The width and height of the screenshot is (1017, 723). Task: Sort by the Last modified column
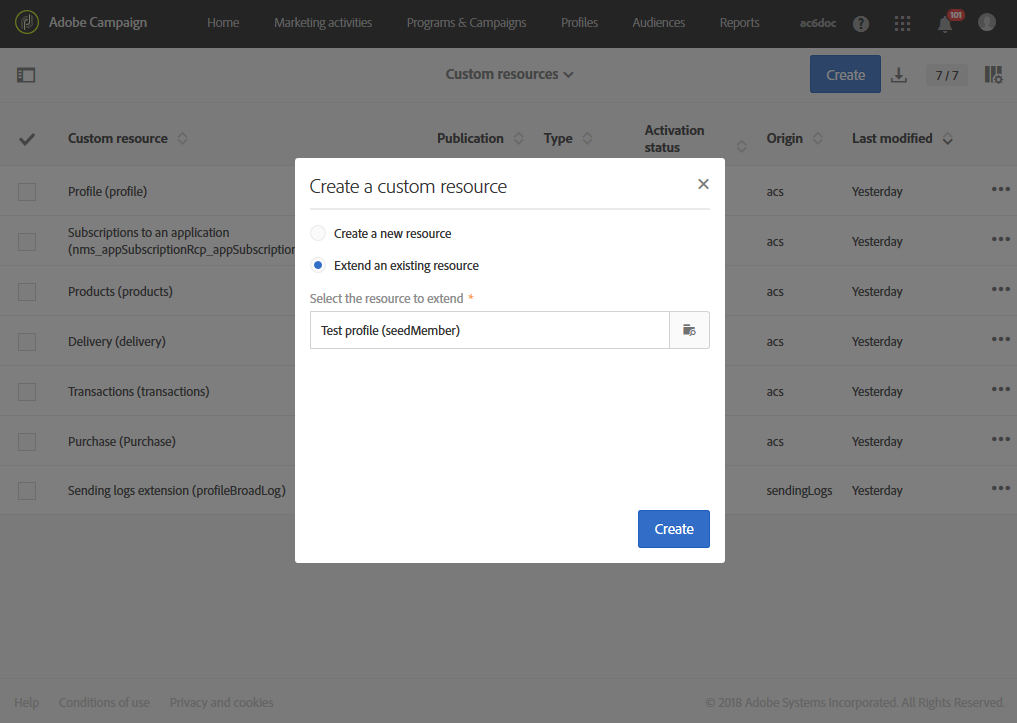pyautogui.click(x=892, y=139)
